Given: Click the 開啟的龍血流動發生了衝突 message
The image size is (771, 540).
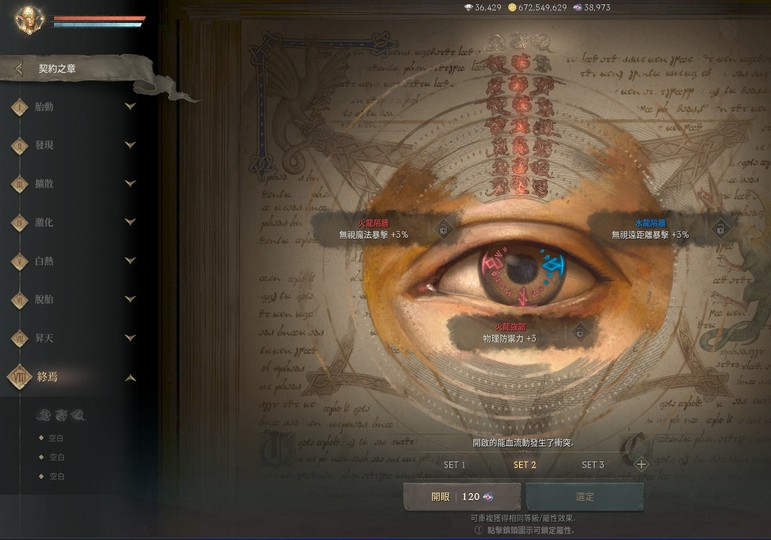Looking at the screenshot, I should pos(523,443).
